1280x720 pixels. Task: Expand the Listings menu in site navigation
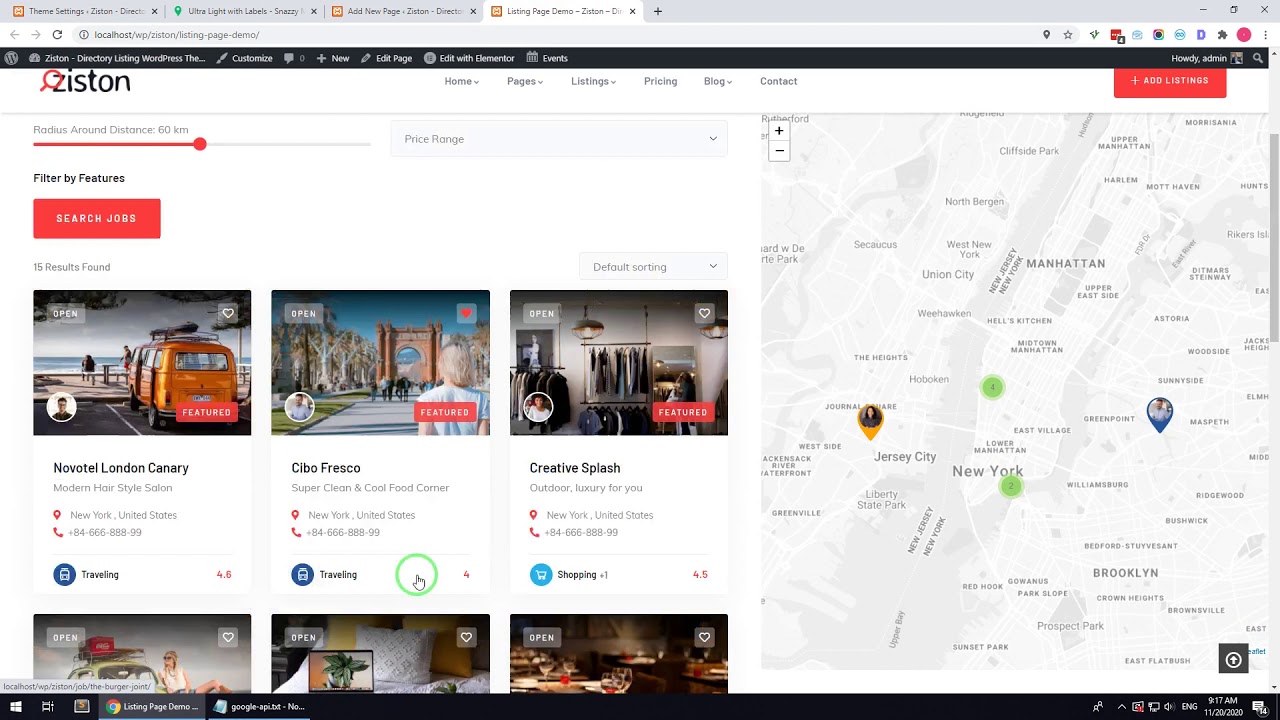pyautogui.click(x=593, y=81)
